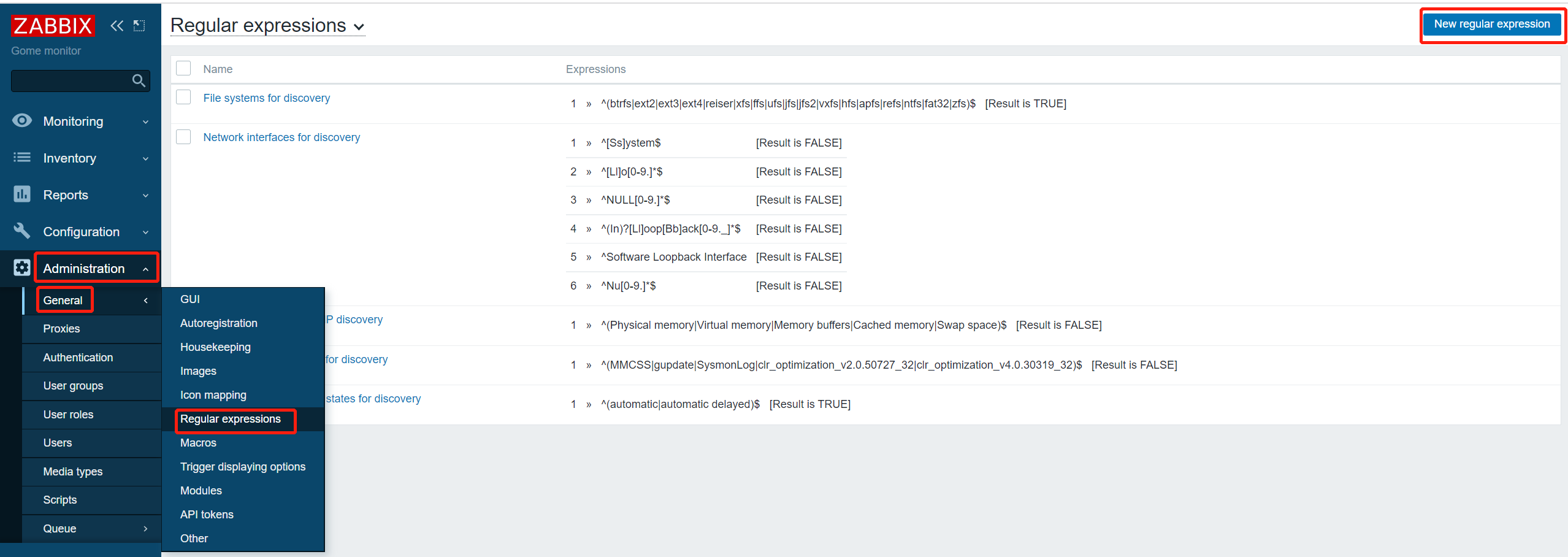Open the Macros settings entry
The image size is (1568, 557).
(197, 442)
